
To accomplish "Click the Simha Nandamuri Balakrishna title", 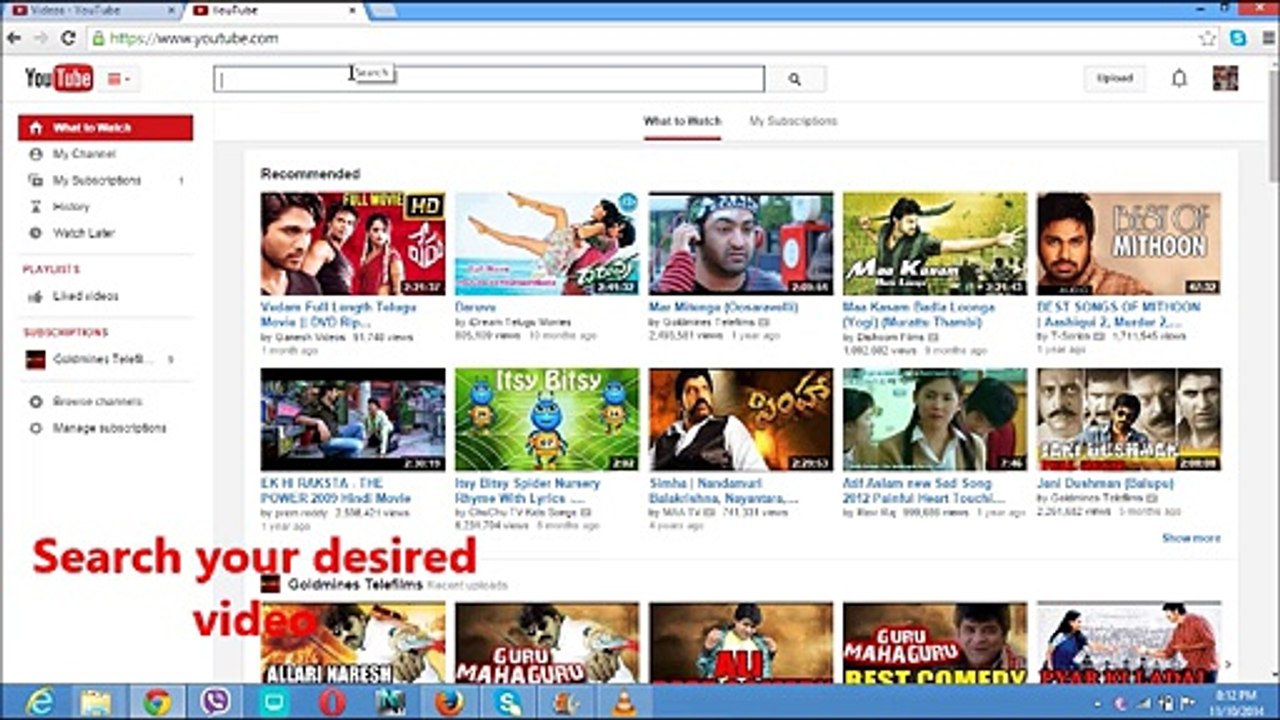I will click(724, 491).
